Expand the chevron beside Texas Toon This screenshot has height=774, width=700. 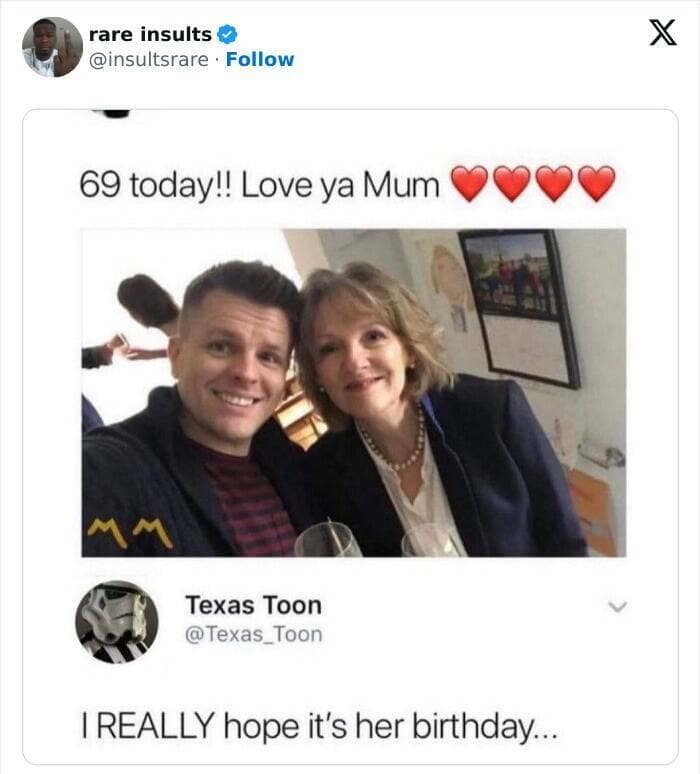619,606
